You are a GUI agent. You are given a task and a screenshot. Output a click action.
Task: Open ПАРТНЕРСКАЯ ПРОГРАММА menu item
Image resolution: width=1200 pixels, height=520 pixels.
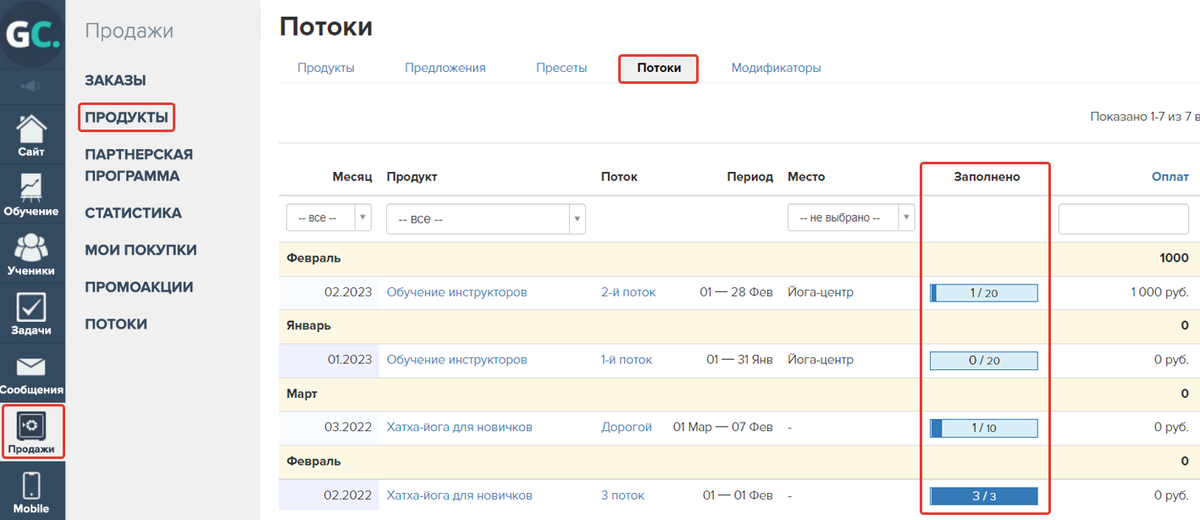(x=139, y=166)
